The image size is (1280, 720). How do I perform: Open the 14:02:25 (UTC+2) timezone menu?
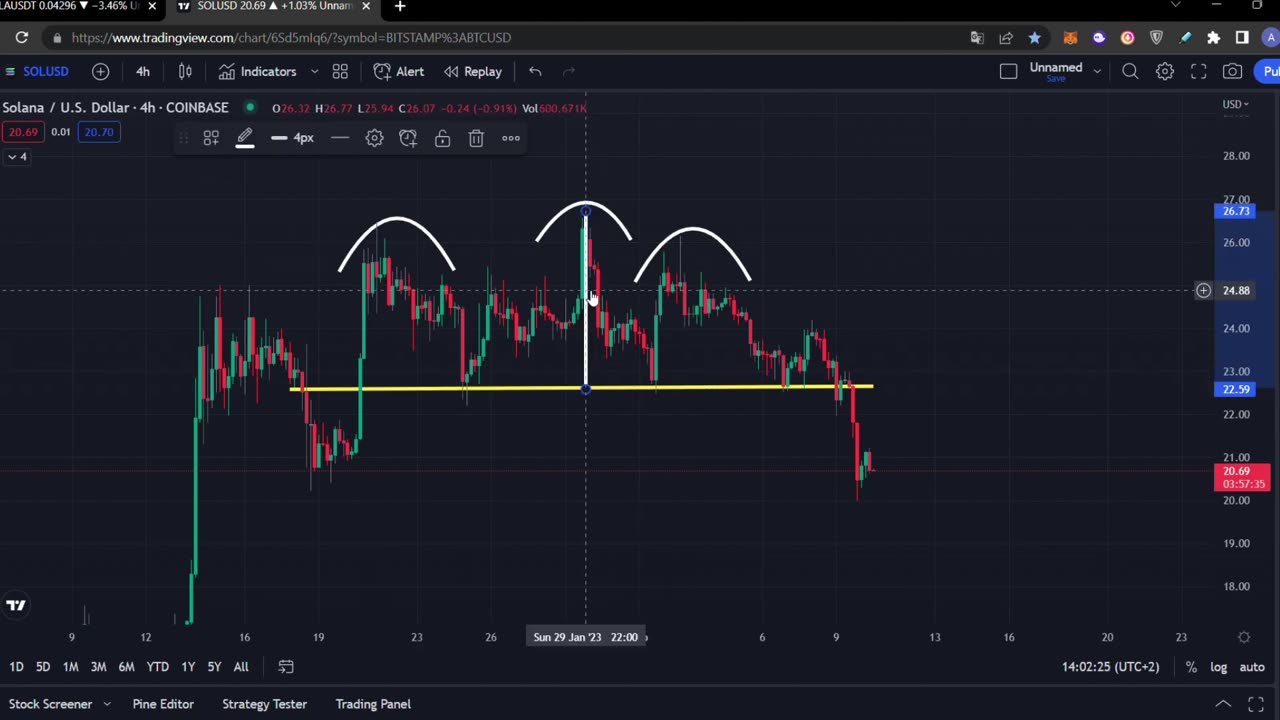1110,667
